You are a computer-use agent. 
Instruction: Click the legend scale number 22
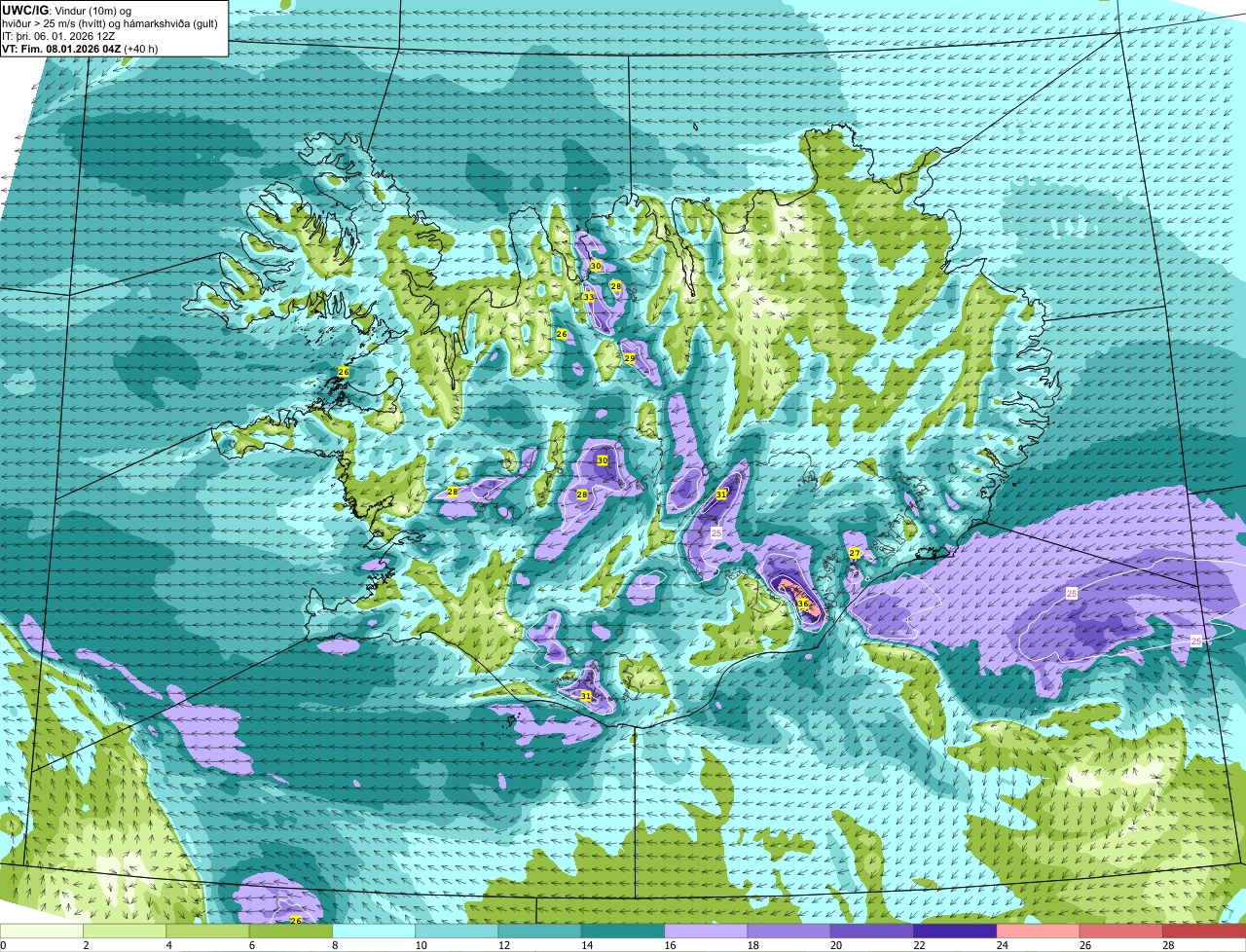pos(917,945)
